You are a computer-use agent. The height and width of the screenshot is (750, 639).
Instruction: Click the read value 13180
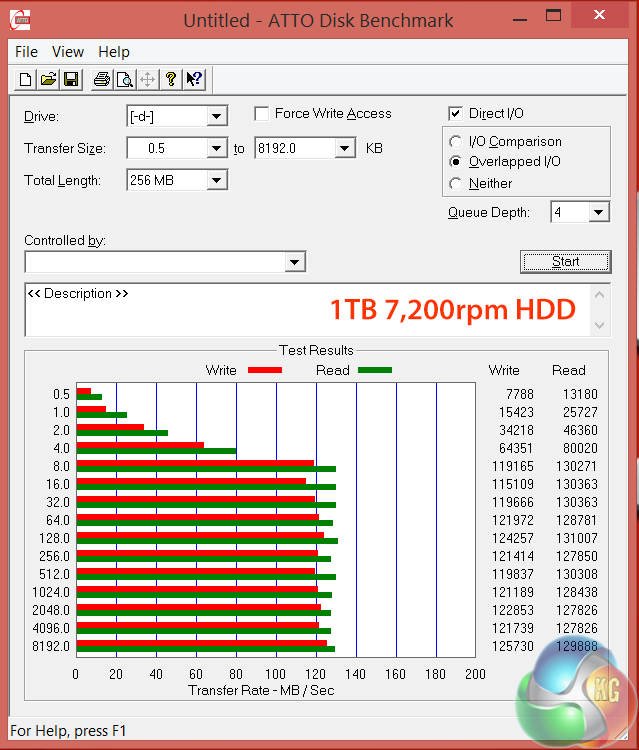pos(580,394)
